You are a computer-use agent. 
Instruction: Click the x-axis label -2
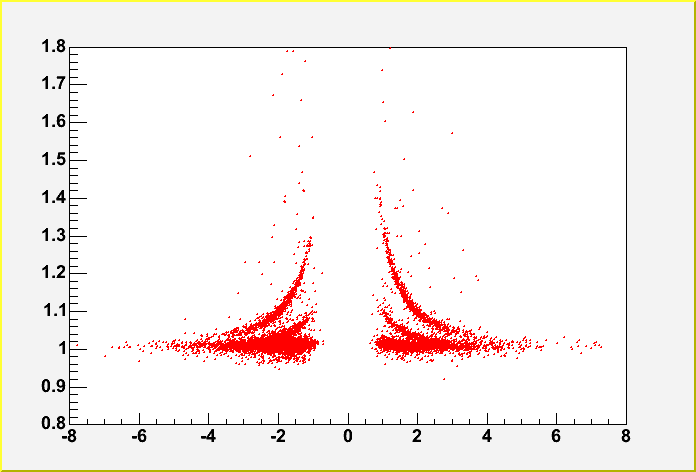pos(278,436)
